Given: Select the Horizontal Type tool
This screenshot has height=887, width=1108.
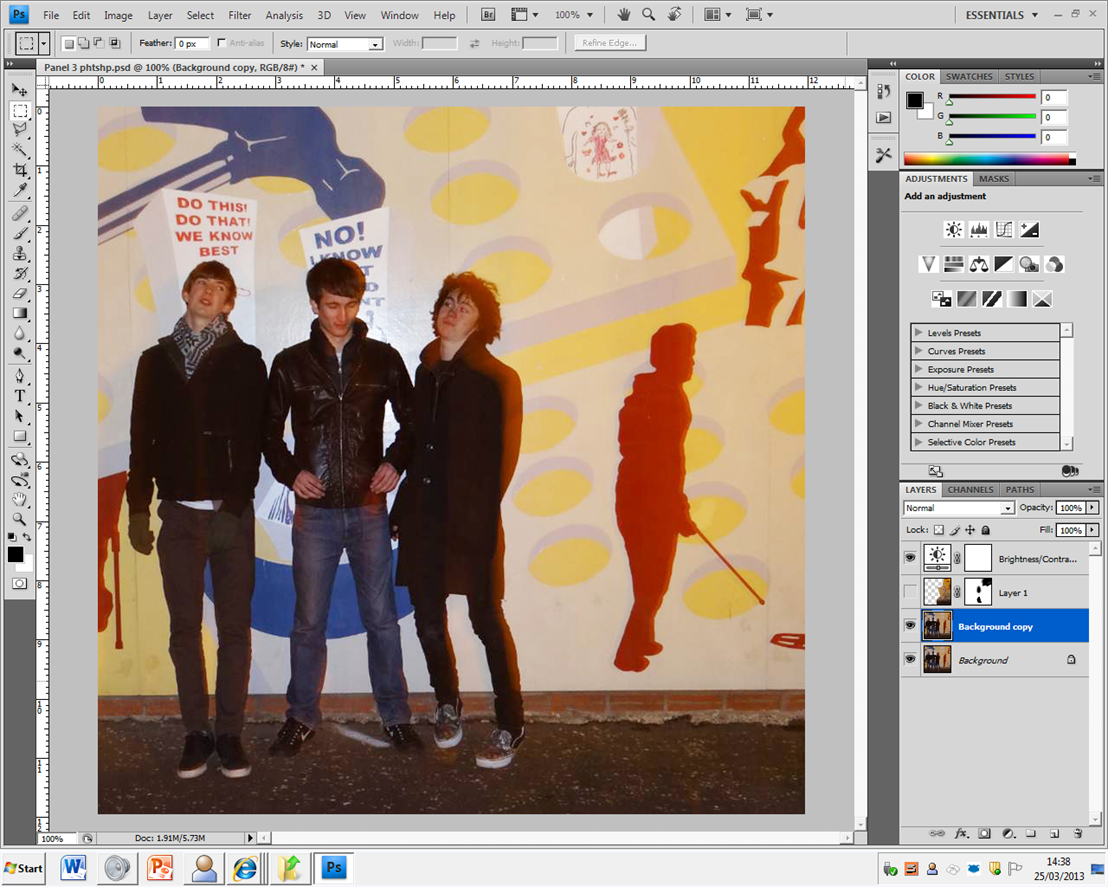Looking at the screenshot, I should point(19,395).
